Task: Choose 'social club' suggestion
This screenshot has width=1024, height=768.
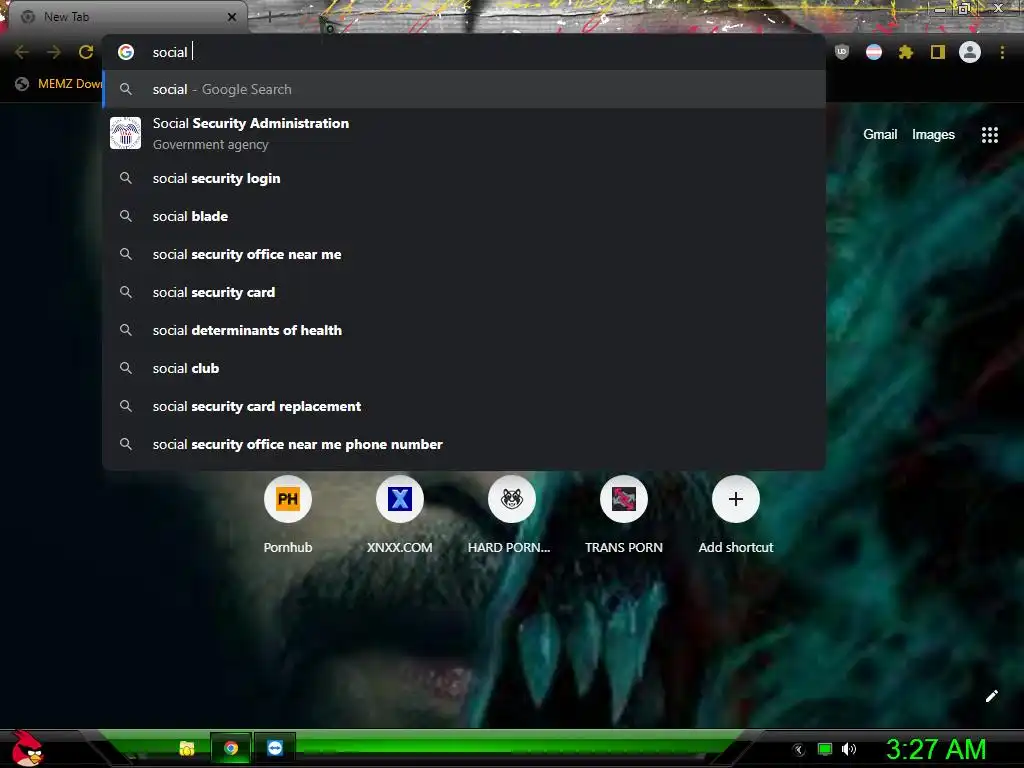Action: tap(464, 368)
